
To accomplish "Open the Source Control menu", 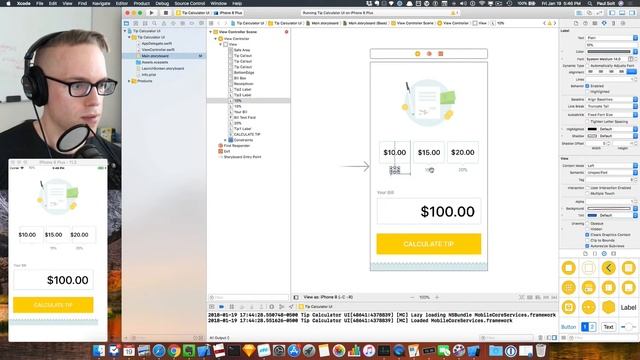I will [x=189, y=3].
